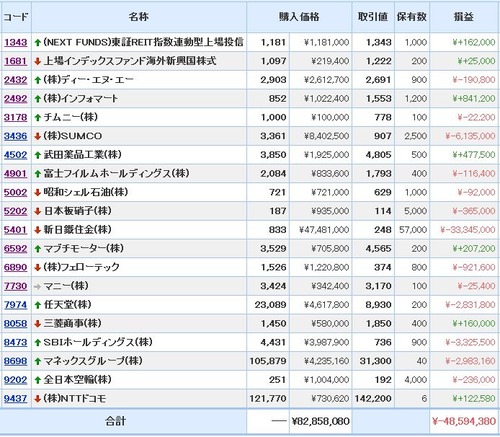This screenshot has width=500, height=437.
Task: Click the 保有数 column header
Action: 412,17
